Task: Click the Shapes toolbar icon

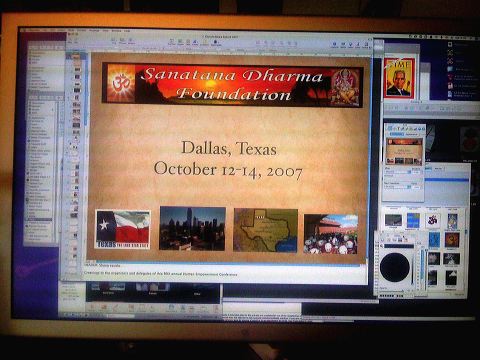Action: pyautogui.click(x=180, y=42)
